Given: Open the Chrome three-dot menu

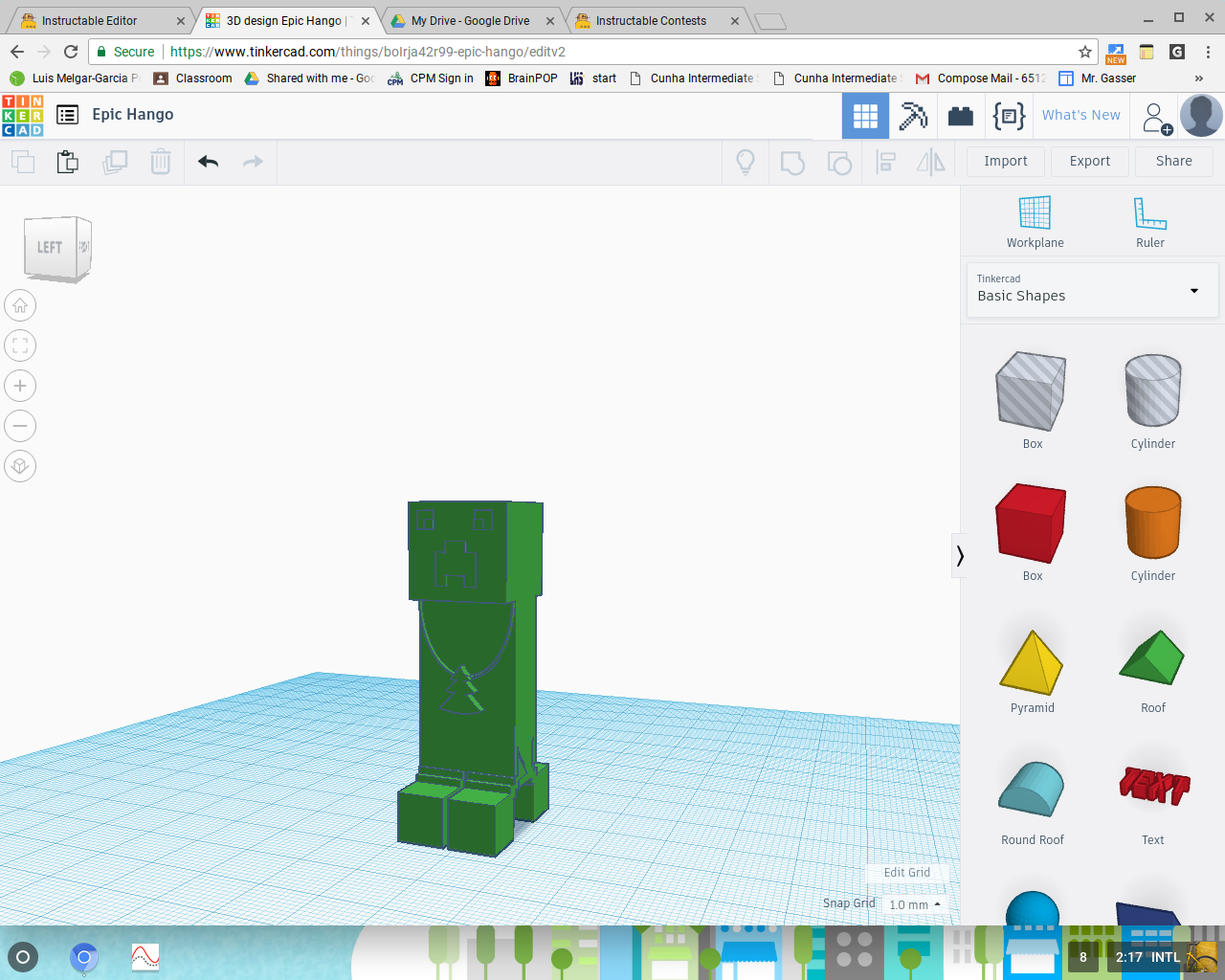Looking at the screenshot, I should (1209, 52).
